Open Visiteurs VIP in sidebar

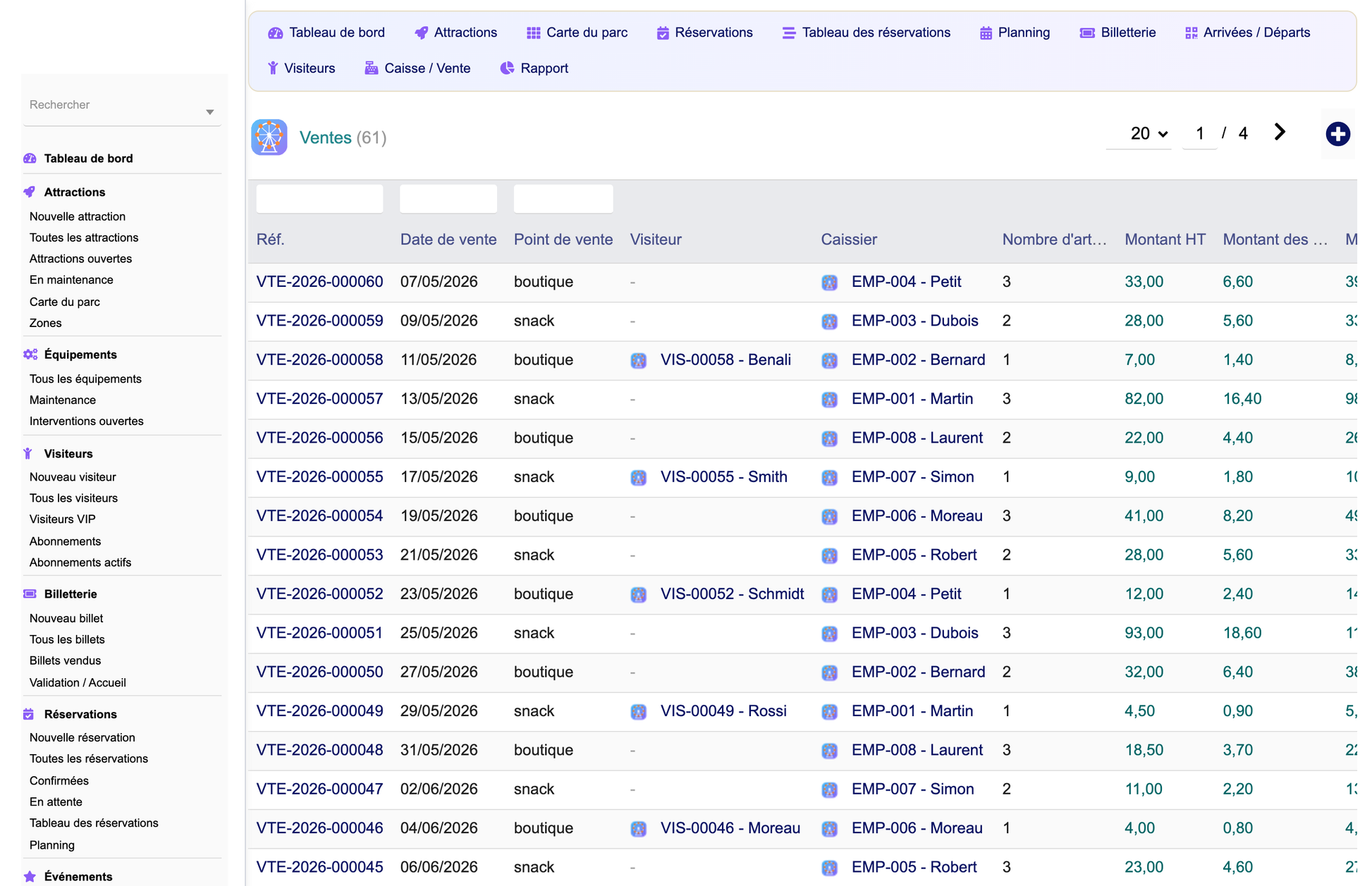point(62,519)
